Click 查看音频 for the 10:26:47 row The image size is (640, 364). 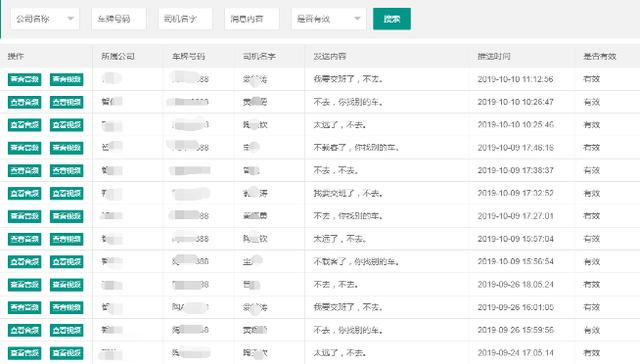pos(24,102)
